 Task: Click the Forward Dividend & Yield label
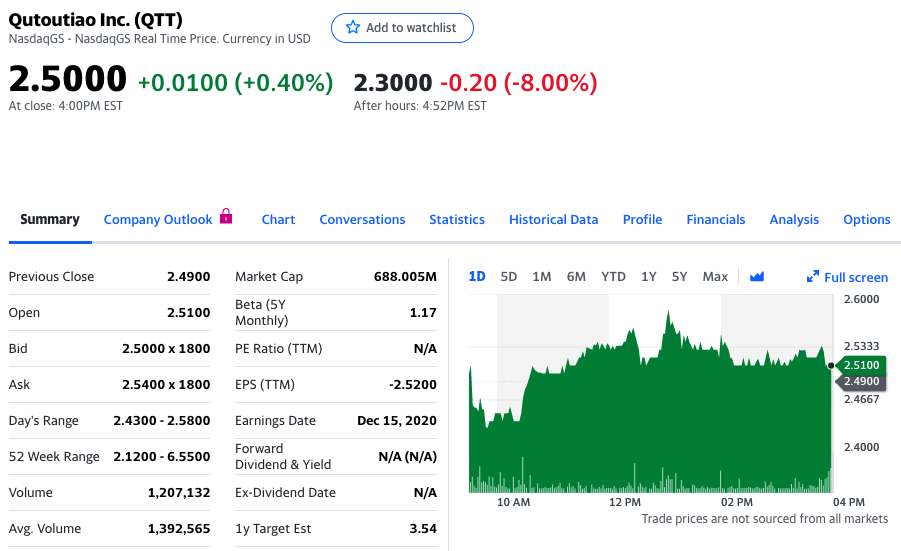(x=283, y=457)
